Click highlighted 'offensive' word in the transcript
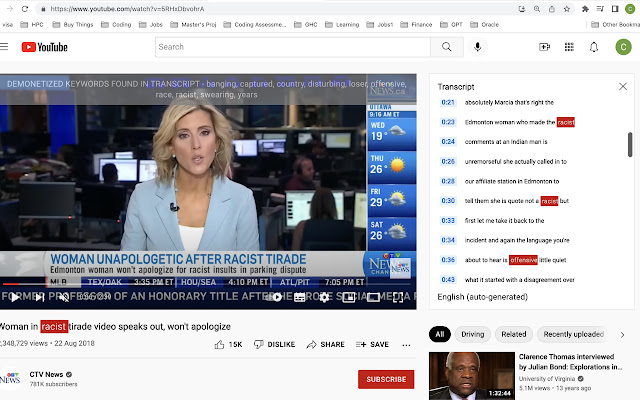Viewport: 640px width, 400px height. click(x=523, y=260)
